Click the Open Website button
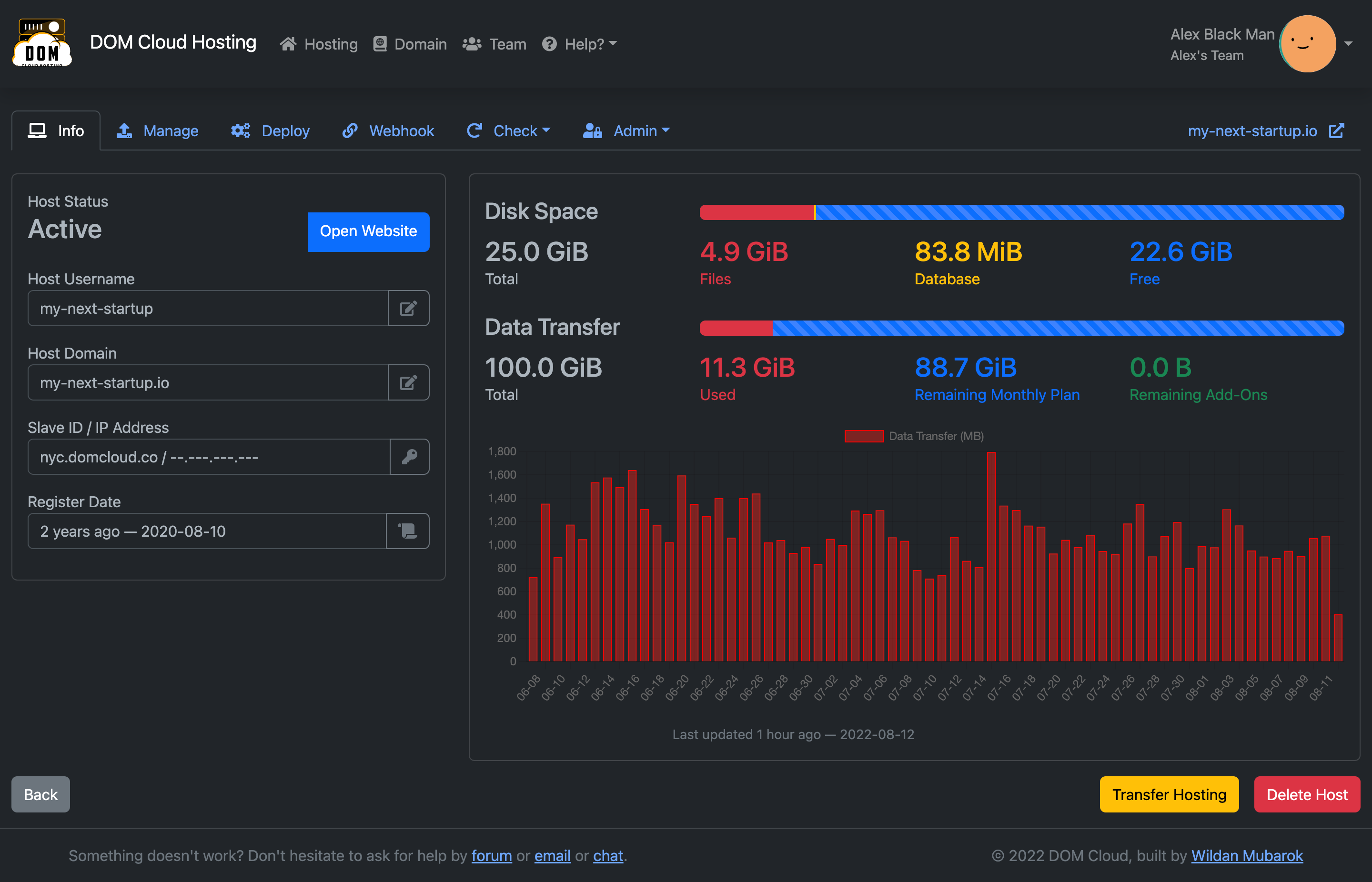 point(368,231)
